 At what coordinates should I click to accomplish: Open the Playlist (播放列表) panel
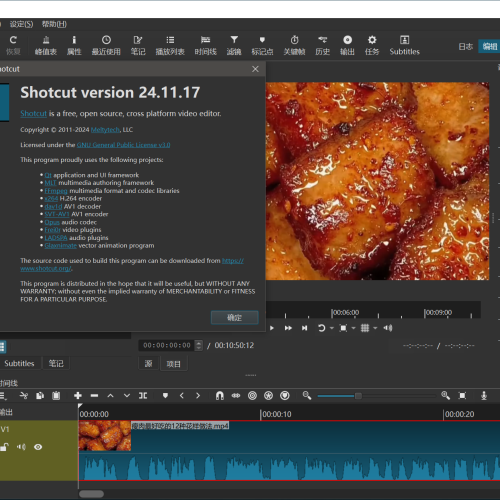pos(170,45)
